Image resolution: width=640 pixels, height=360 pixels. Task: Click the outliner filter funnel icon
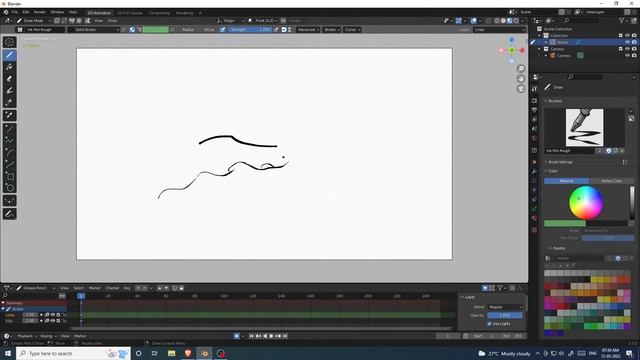click(622, 20)
